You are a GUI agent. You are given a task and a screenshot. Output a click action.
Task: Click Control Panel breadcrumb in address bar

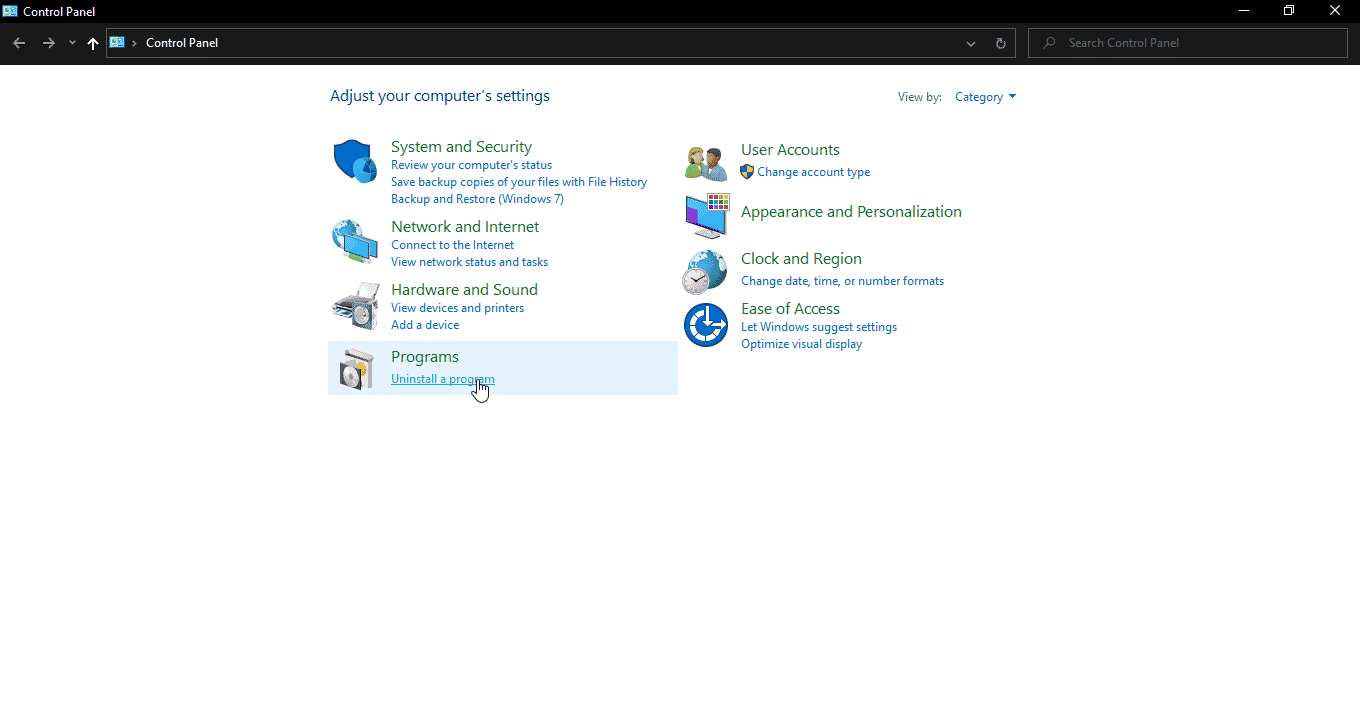click(182, 43)
